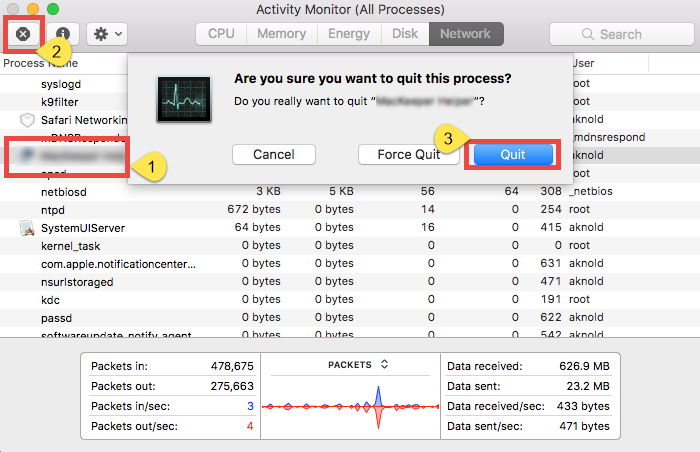Click the Data received value 626.9 MB
This screenshot has width=700, height=452.
point(584,366)
